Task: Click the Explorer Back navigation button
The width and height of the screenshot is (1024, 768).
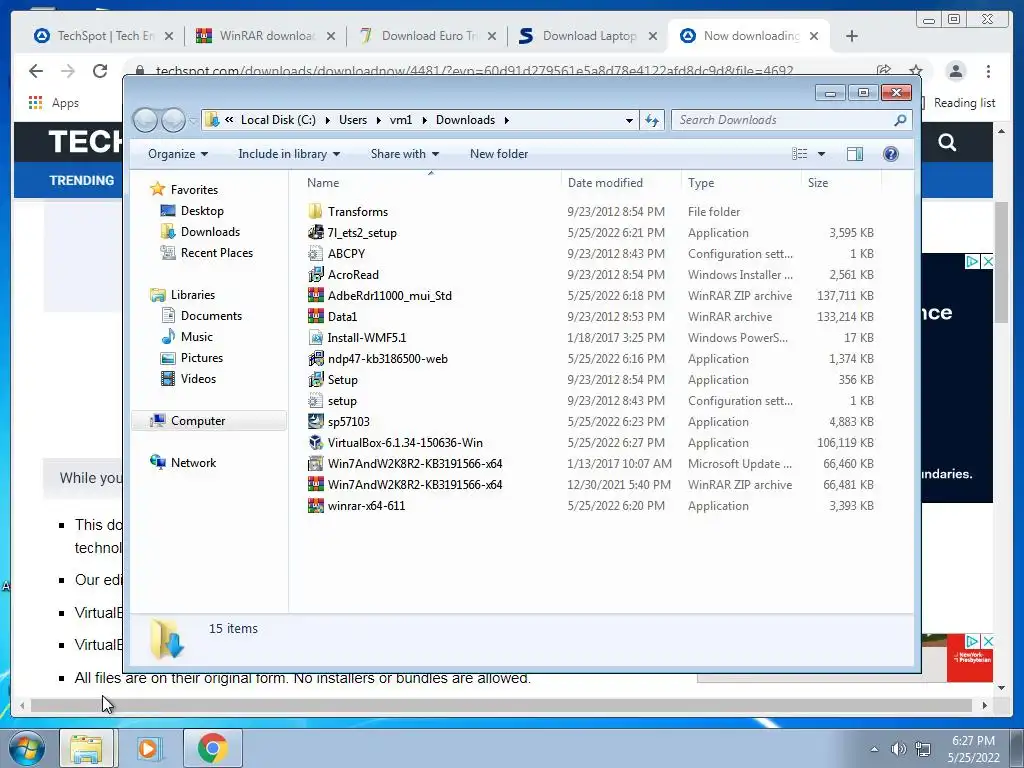Action: point(146,120)
